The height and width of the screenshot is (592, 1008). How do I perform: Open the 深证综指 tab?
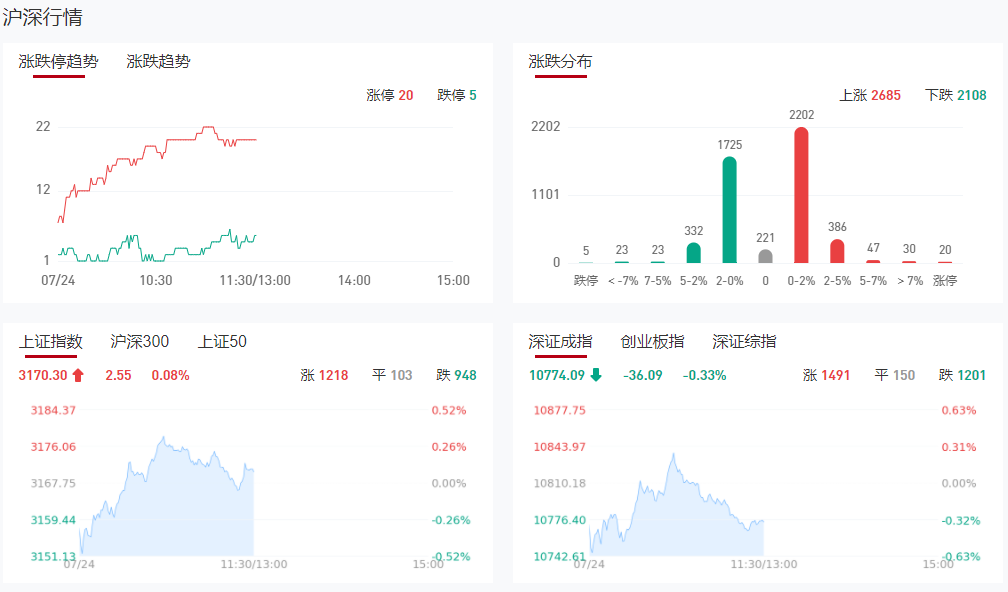click(x=744, y=342)
